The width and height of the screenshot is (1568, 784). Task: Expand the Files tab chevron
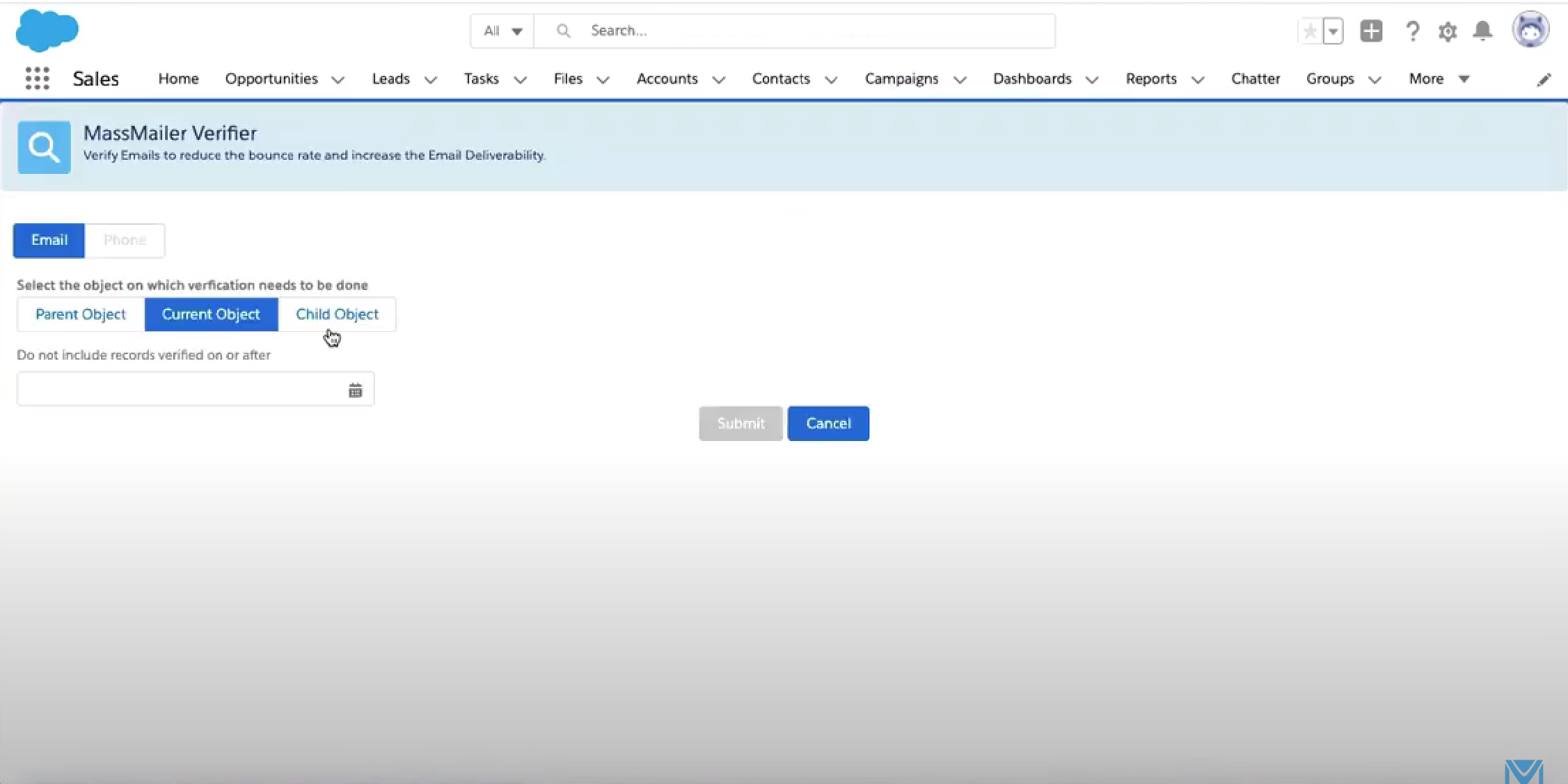(x=603, y=79)
